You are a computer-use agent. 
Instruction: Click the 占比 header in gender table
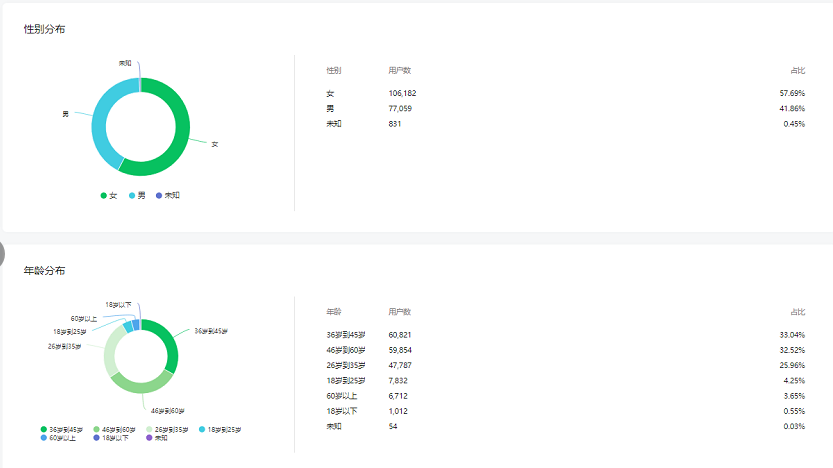point(797,70)
